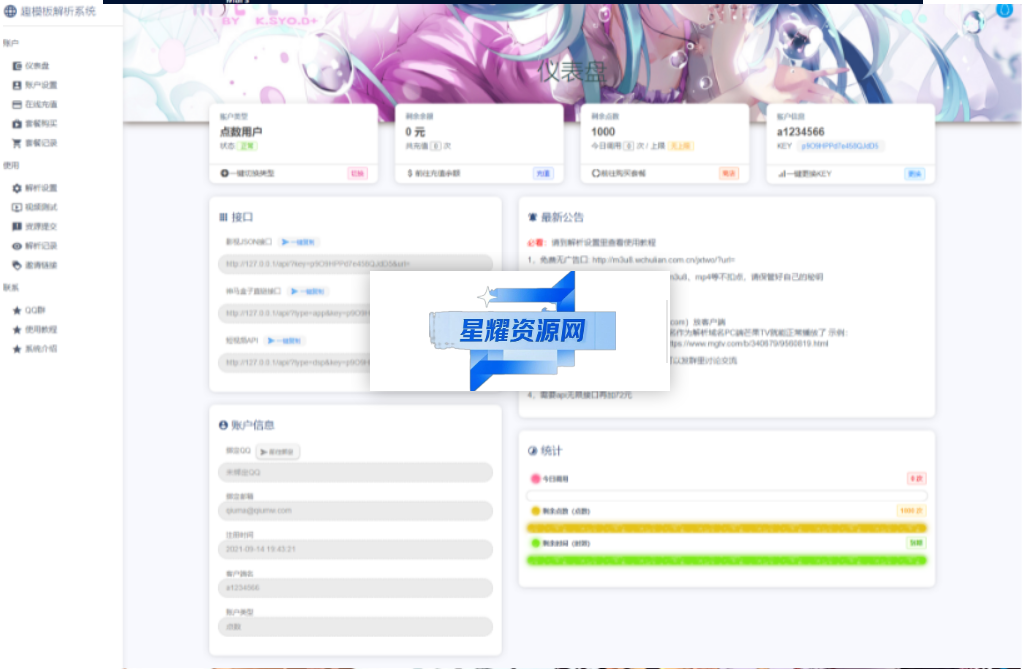Click the copy button for 神马盒子直链接口
Image resolution: width=1024 pixels, height=669 pixels.
308,291
